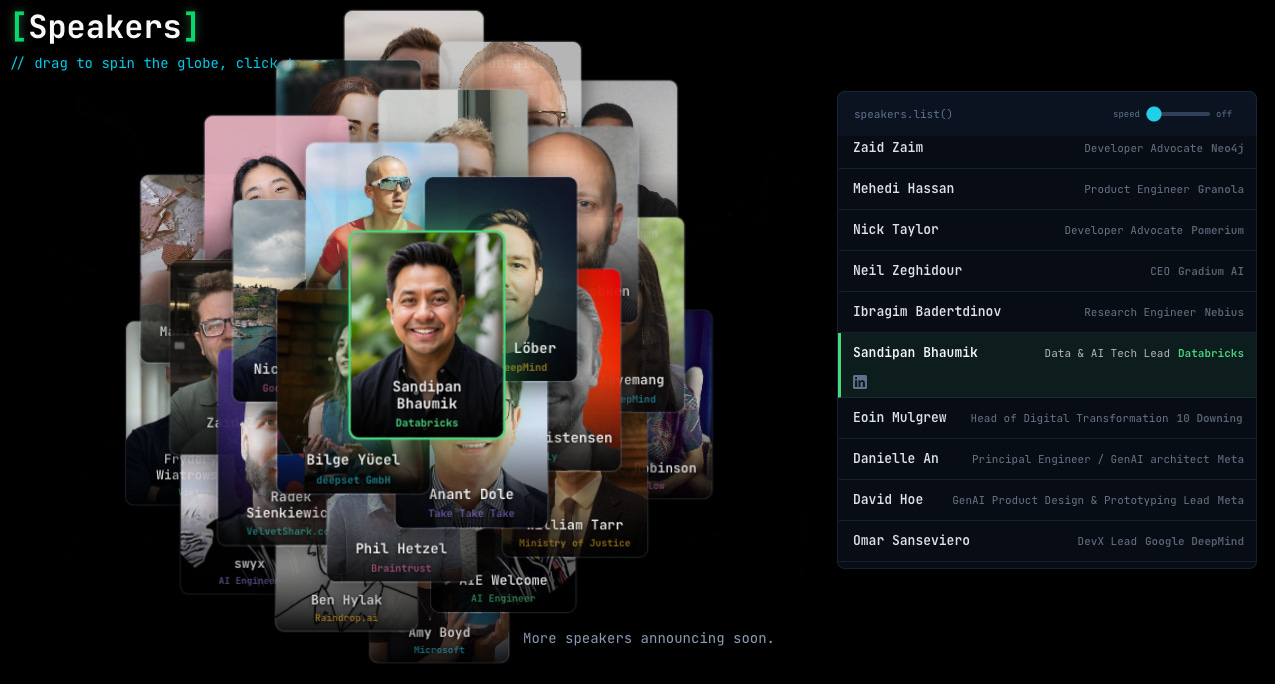Select Danielle An in the list
Image resolution: width=1275 pixels, height=684 pixels.
(1047, 459)
